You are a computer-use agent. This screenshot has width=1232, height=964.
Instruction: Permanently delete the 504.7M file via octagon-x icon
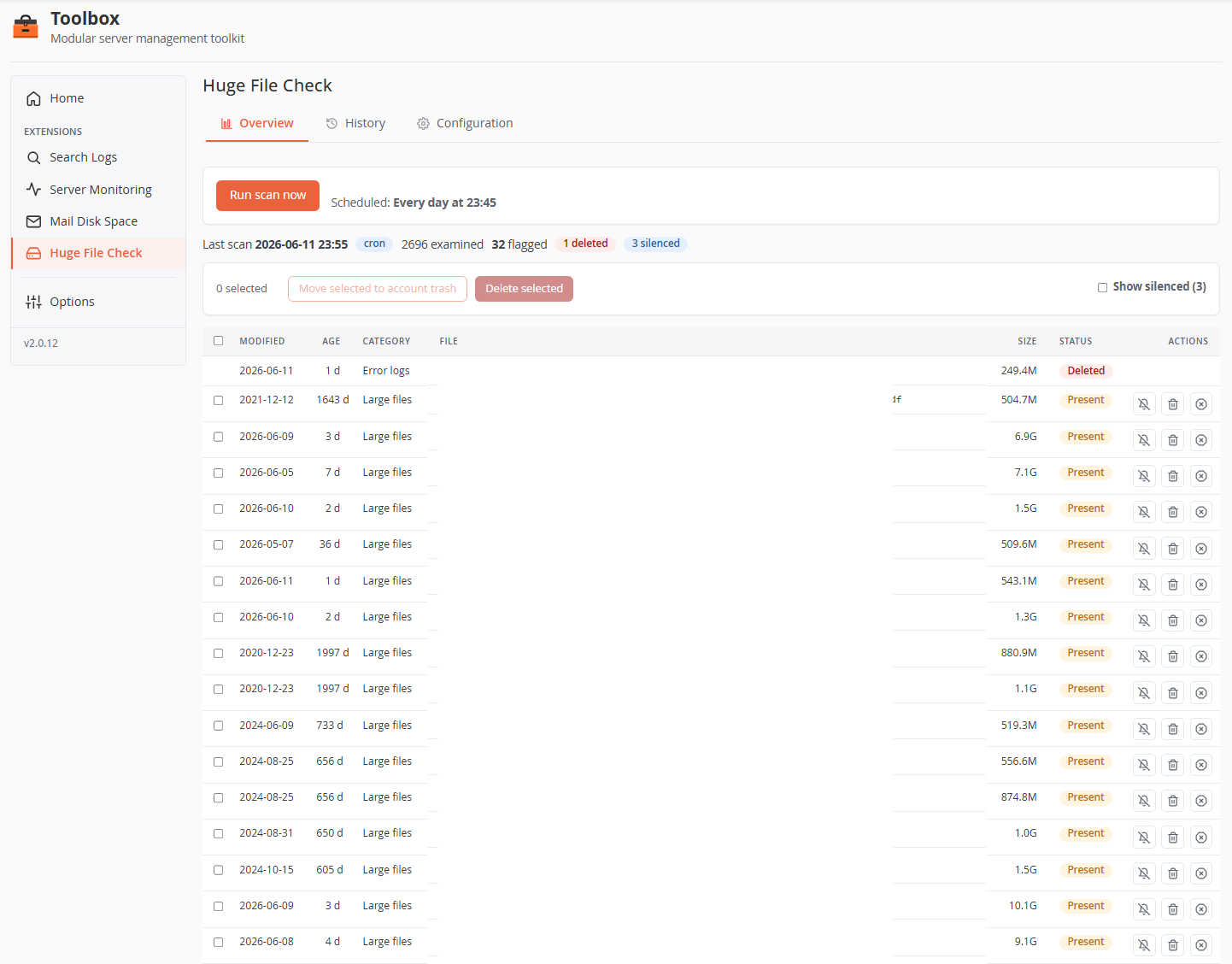tap(1201, 404)
